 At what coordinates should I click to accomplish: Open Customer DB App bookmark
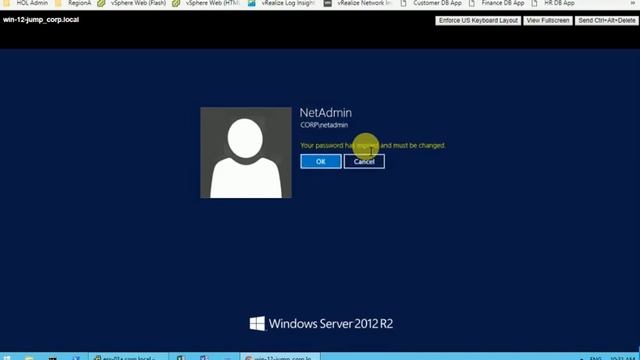click(432, 3)
